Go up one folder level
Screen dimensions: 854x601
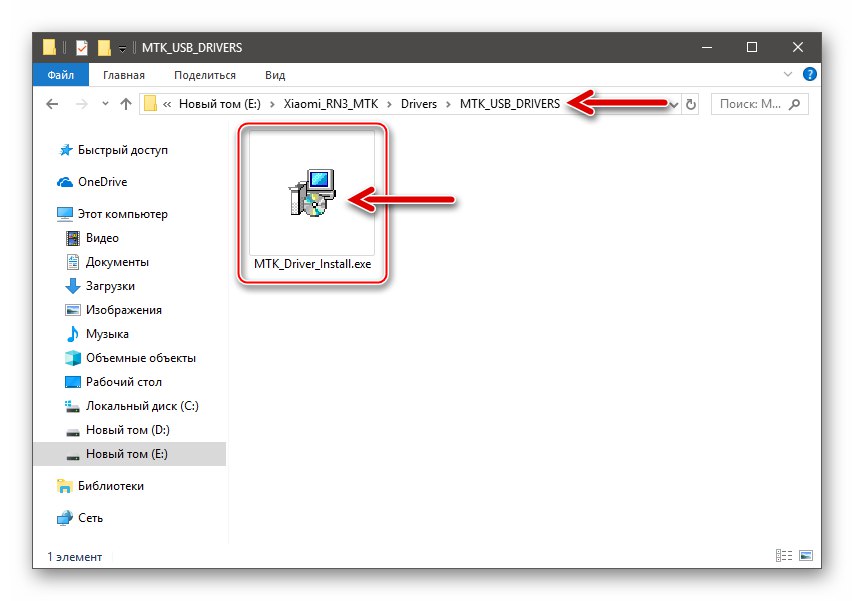tap(126, 104)
